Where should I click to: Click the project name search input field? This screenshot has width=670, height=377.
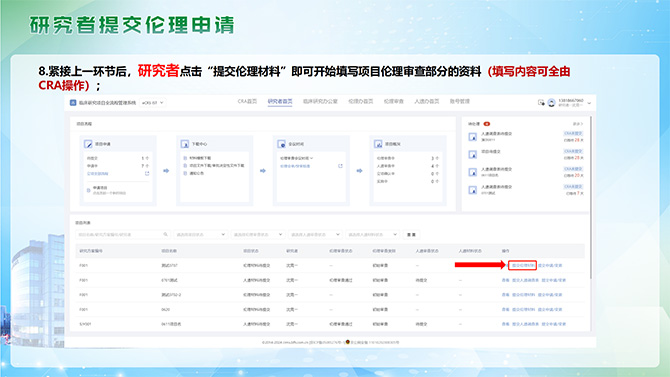(123, 235)
